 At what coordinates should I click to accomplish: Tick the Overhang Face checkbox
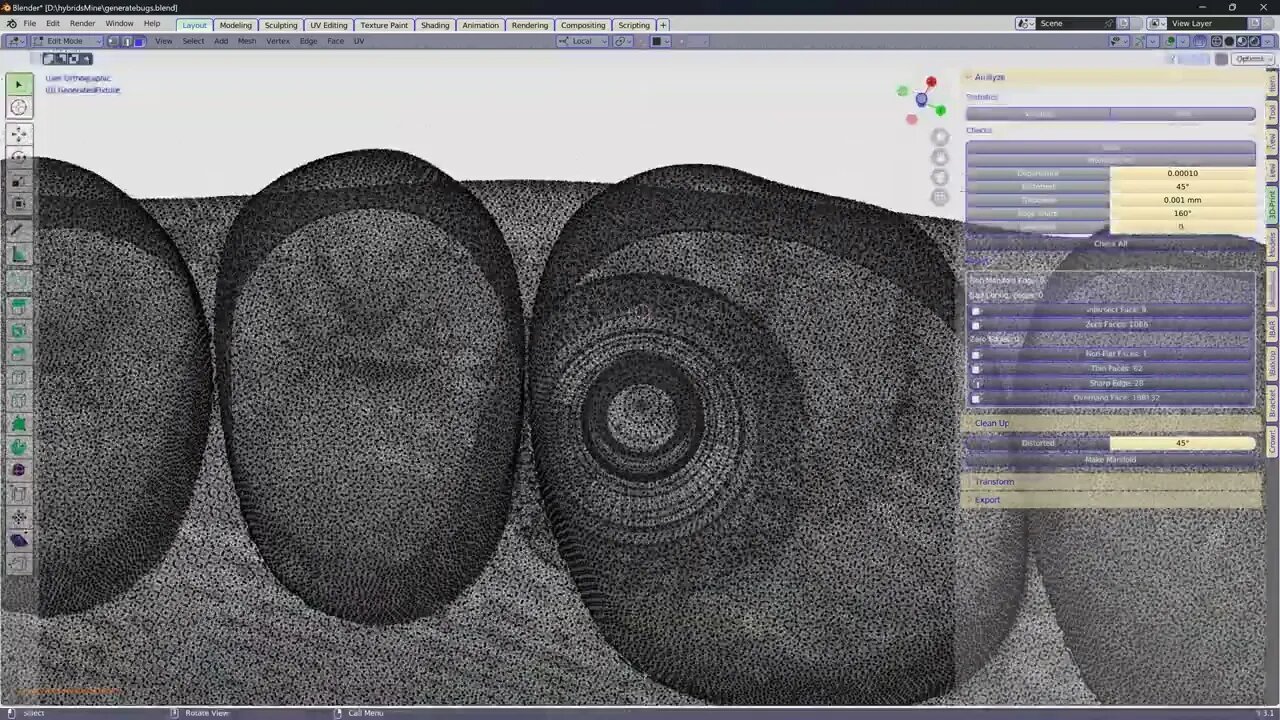coord(977,398)
